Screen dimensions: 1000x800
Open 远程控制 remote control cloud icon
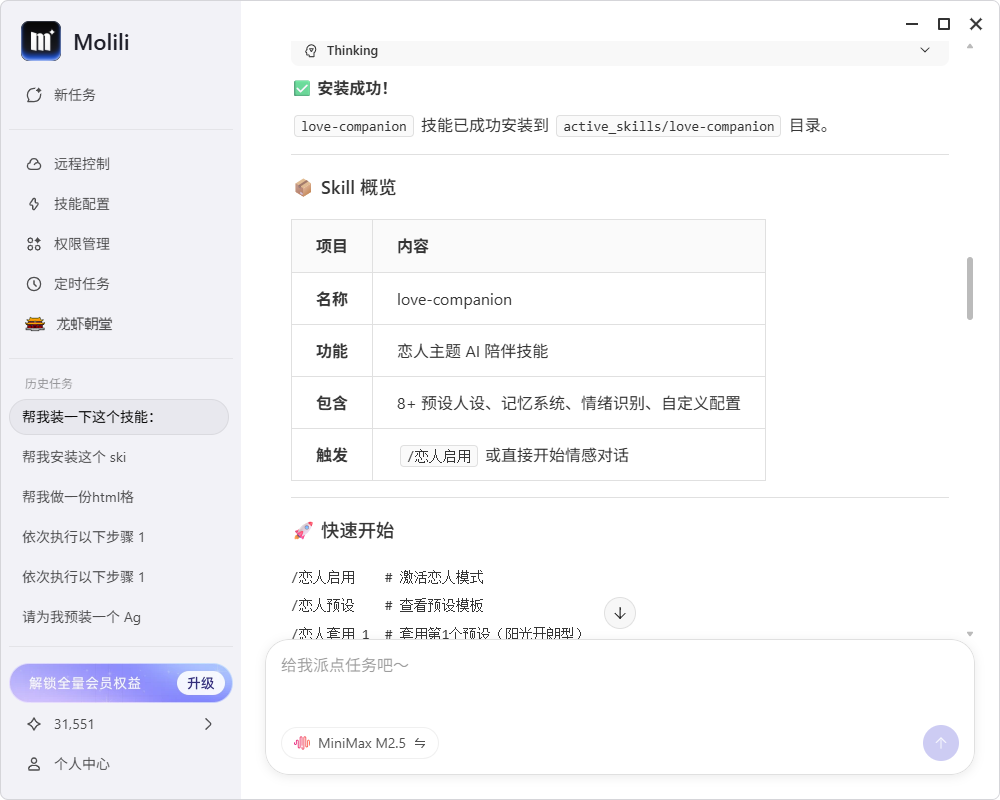point(34,164)
